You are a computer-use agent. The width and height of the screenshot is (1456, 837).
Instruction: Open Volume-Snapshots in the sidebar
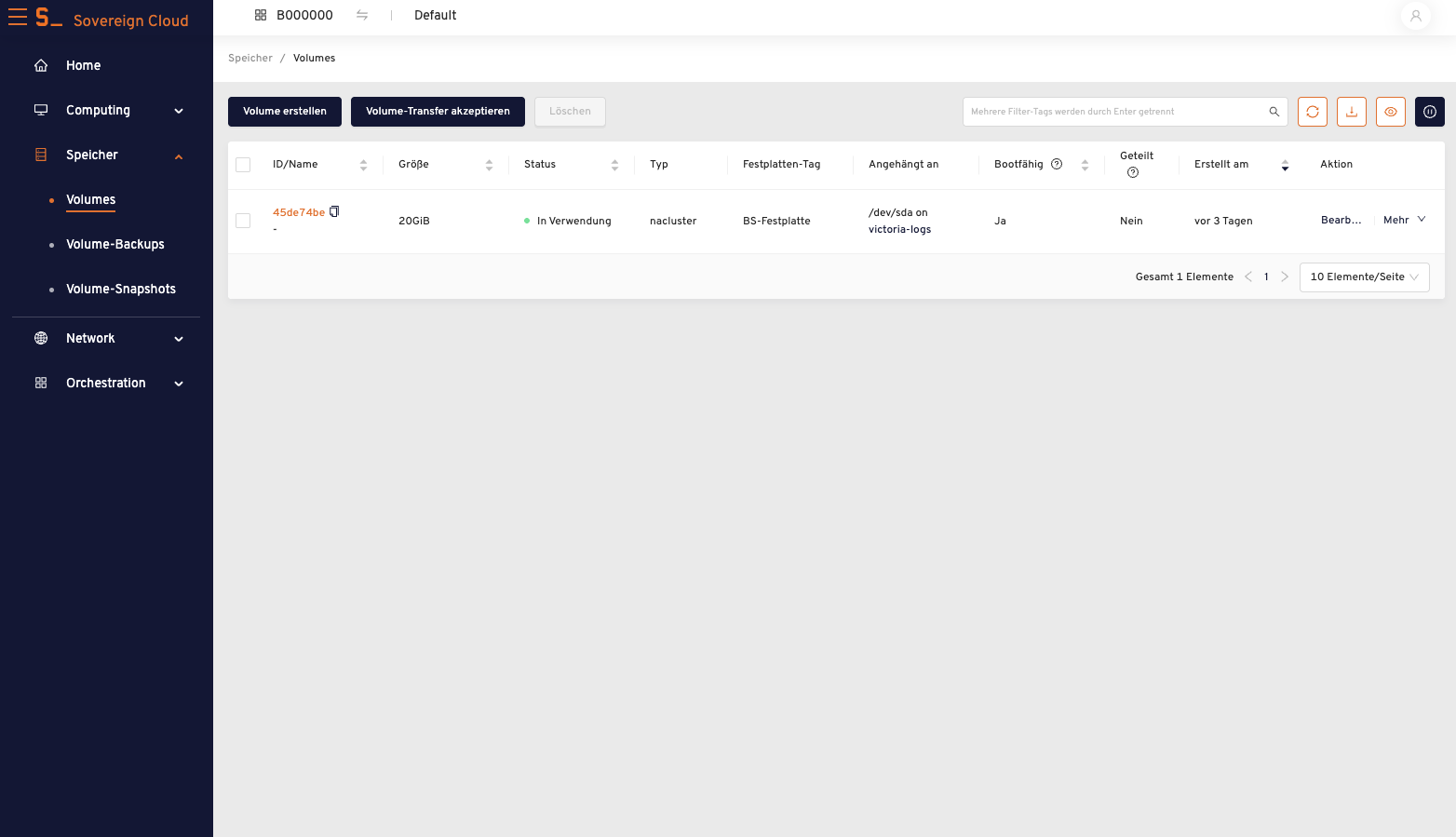click(x=121, y=289)
